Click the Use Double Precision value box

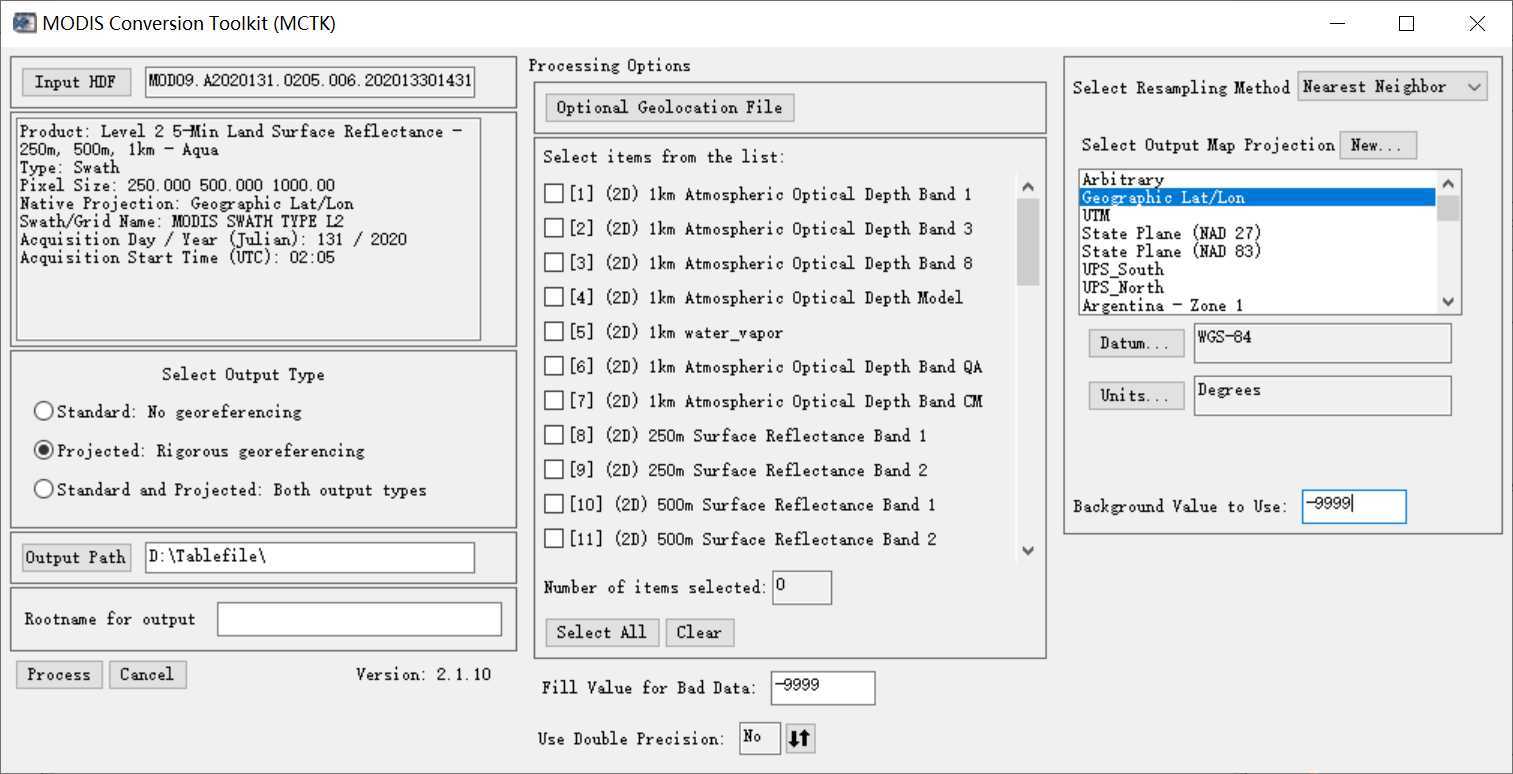pos(760,739)
